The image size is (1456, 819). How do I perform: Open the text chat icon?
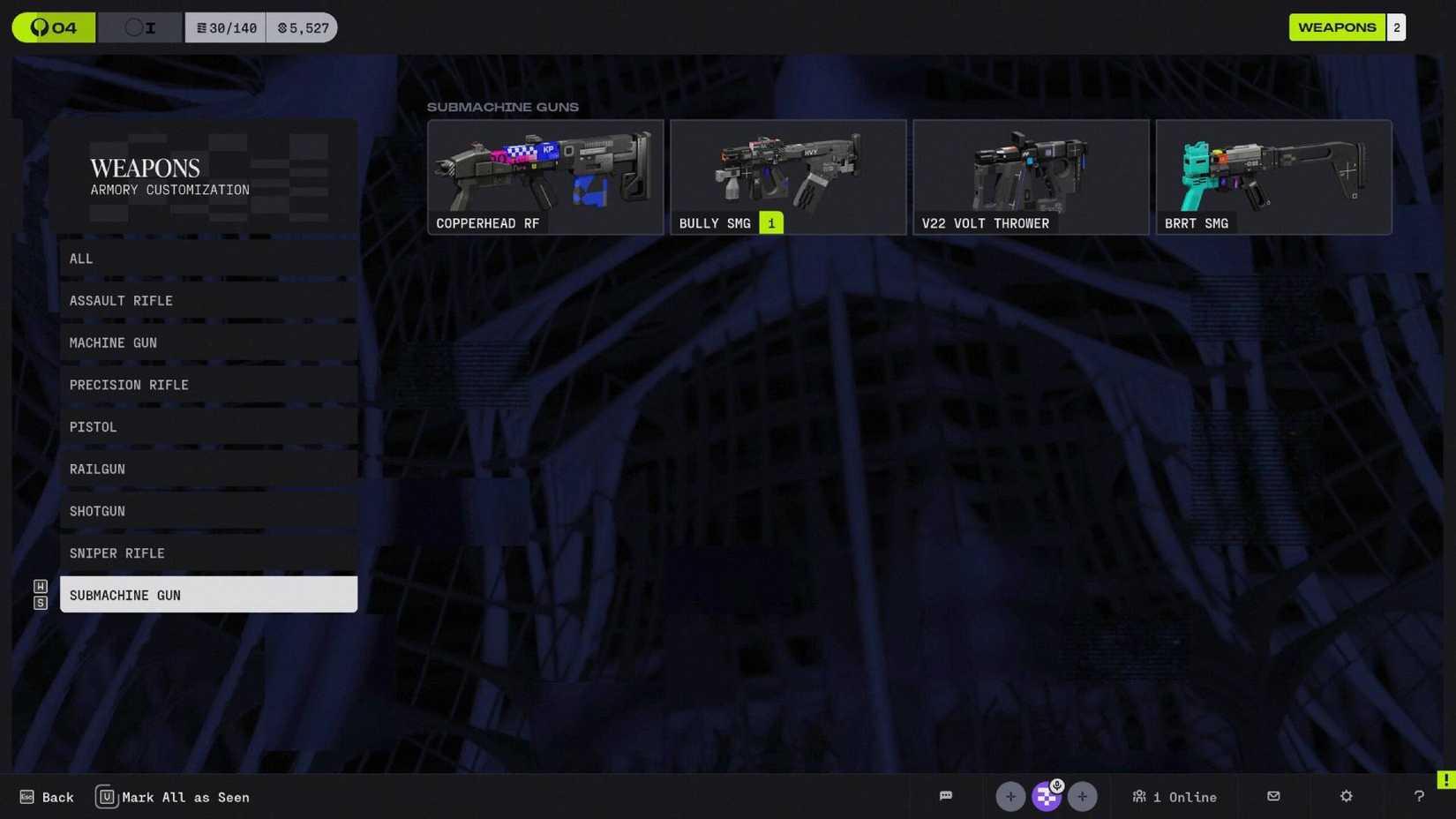point(945,796)
